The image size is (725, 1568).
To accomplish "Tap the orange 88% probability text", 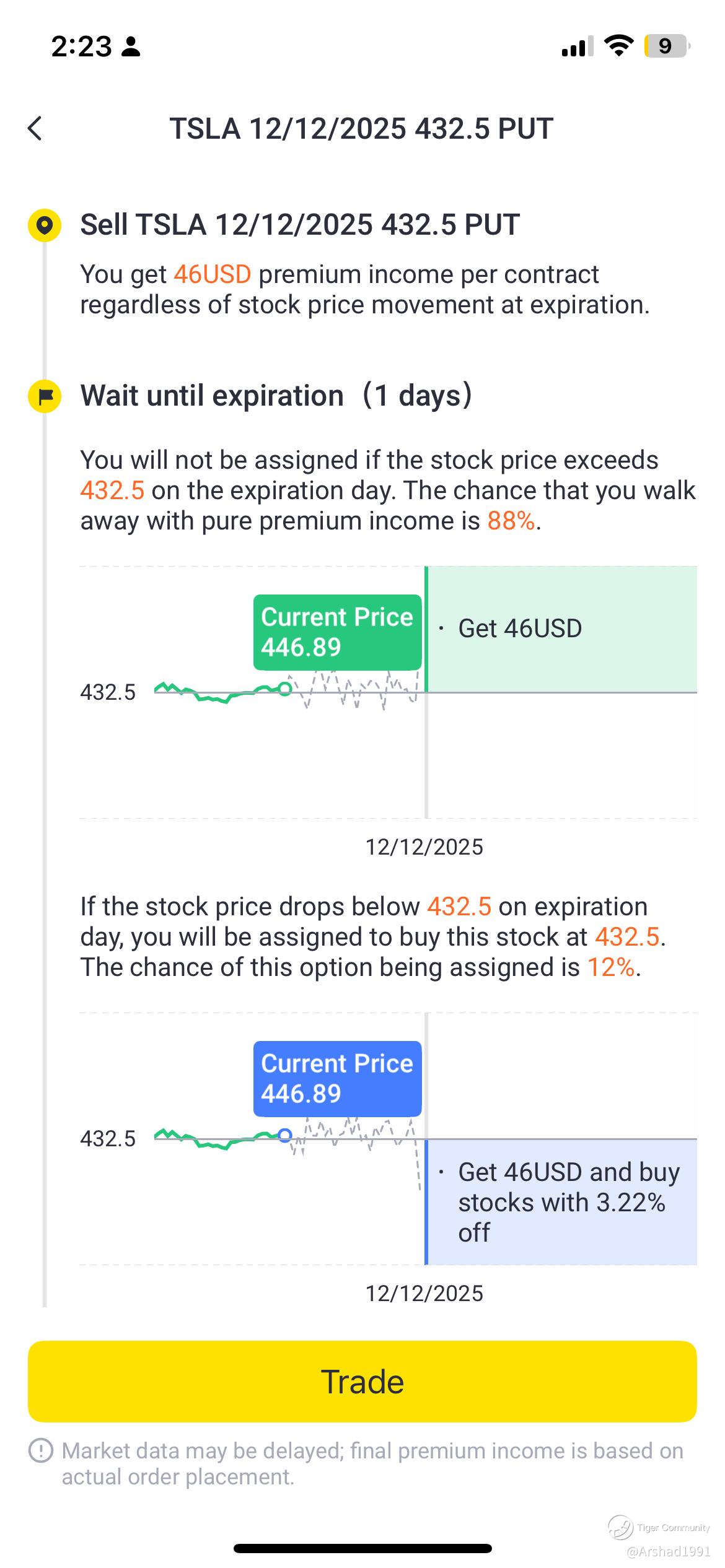I will tap(511, 521).
